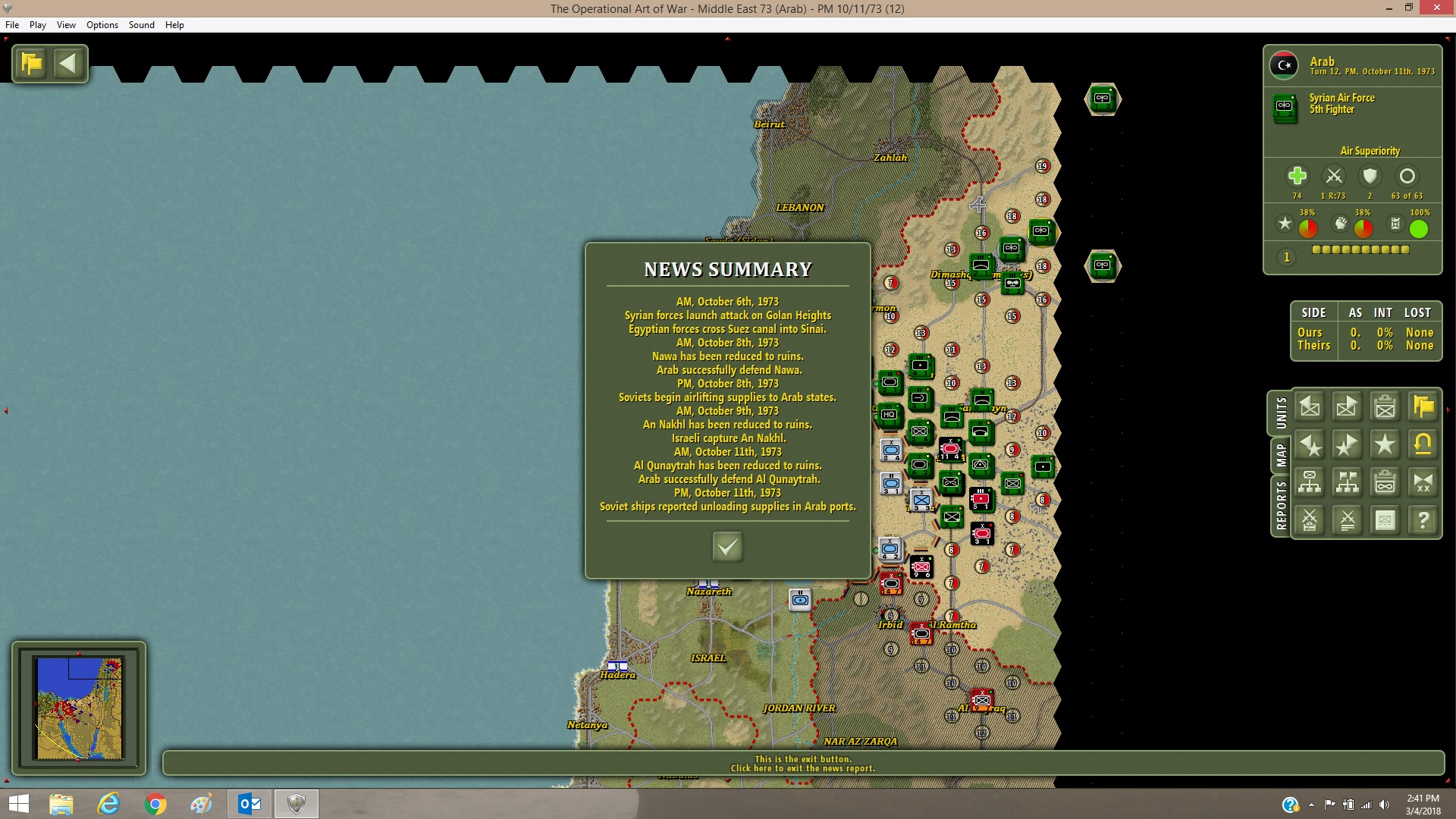Click the readiness 38% pie indicator
Image resolution: width=1456 pixels, height=819 pixels.
pos(1363,228)
